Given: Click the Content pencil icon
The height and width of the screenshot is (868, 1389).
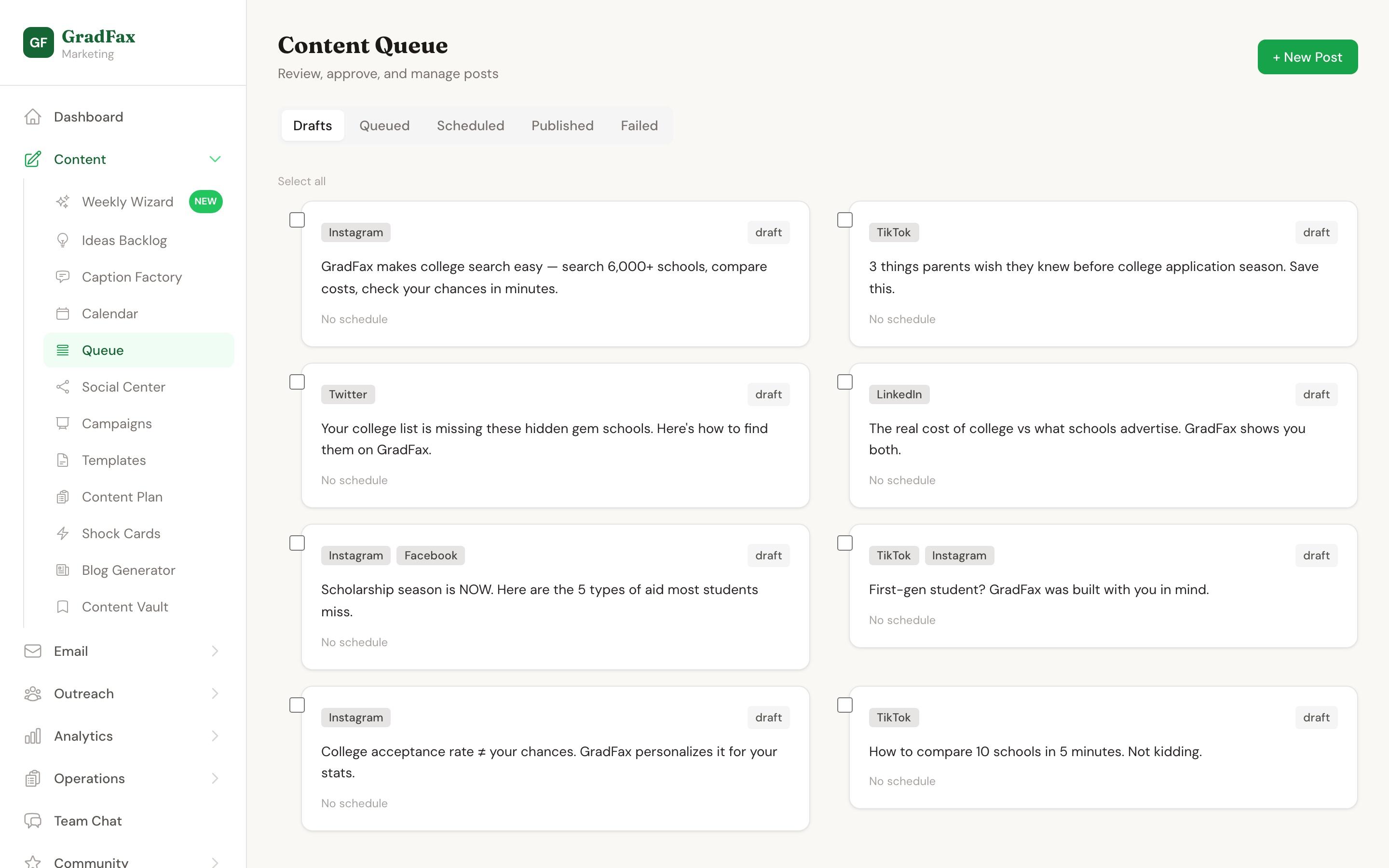Looking at the screenshot, I should (33, 159).
